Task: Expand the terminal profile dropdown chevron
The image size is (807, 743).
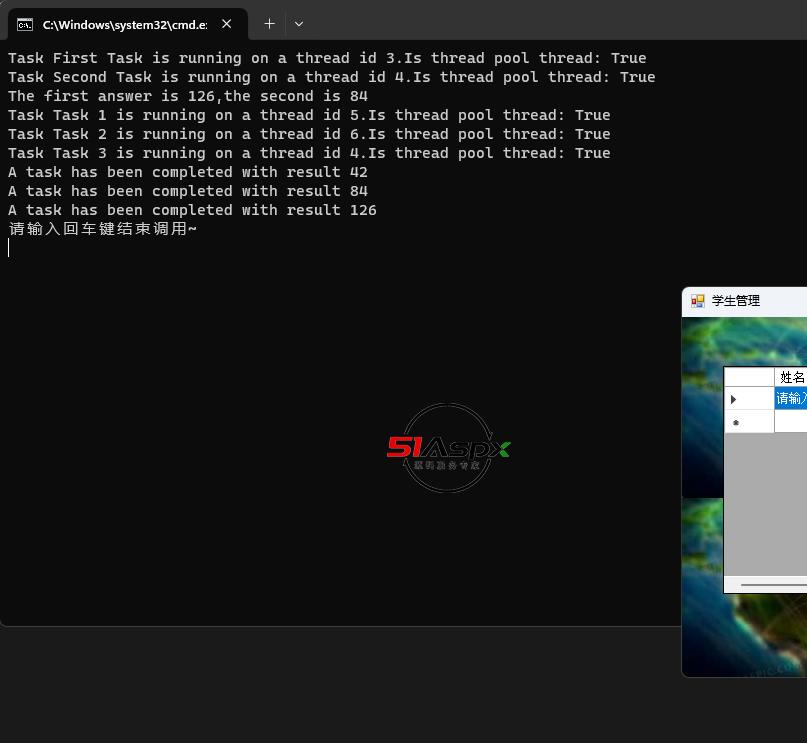Action: pos(299,24)
